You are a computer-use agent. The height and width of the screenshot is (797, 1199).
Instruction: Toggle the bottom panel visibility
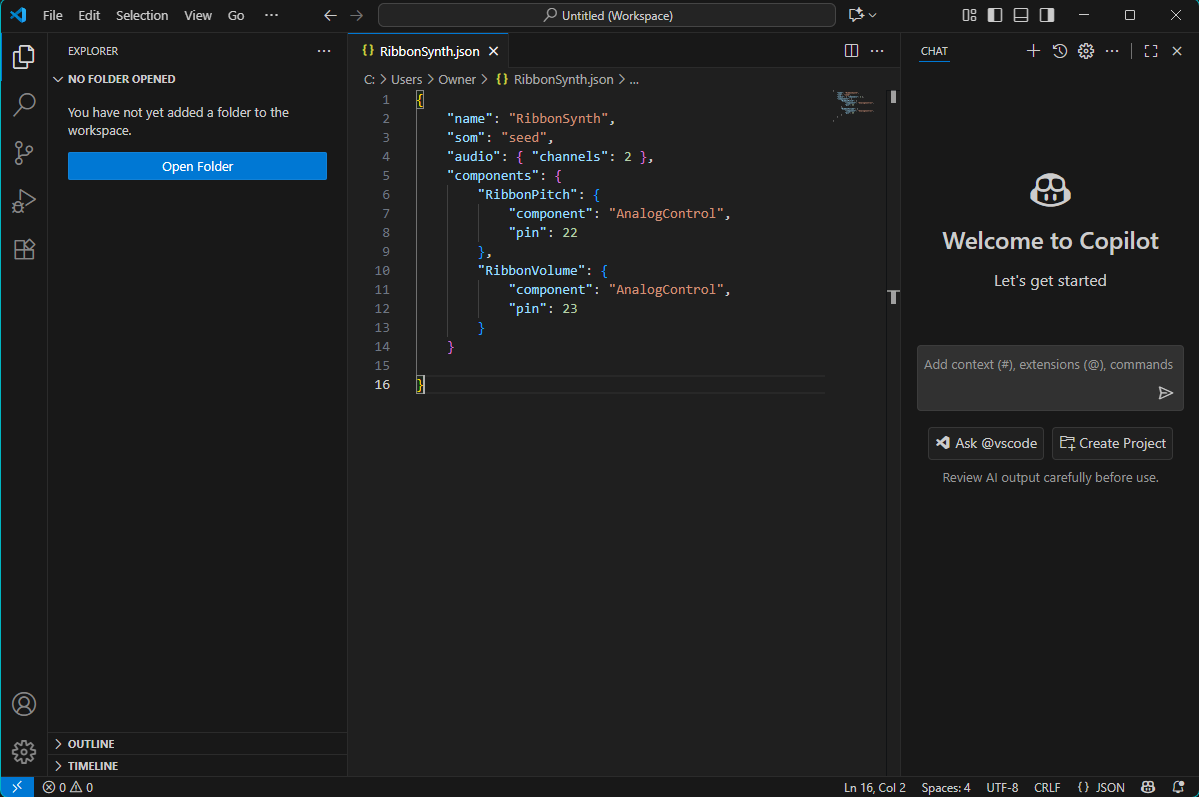click(1021, 15)
